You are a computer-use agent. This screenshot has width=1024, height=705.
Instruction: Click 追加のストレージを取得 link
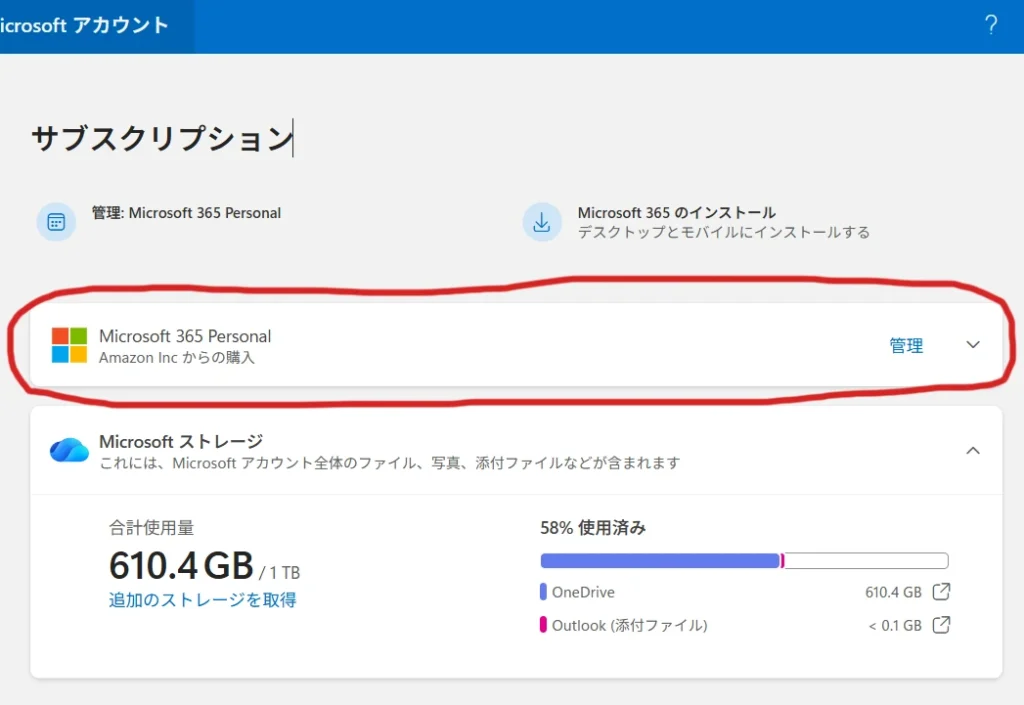click(202, 600)
